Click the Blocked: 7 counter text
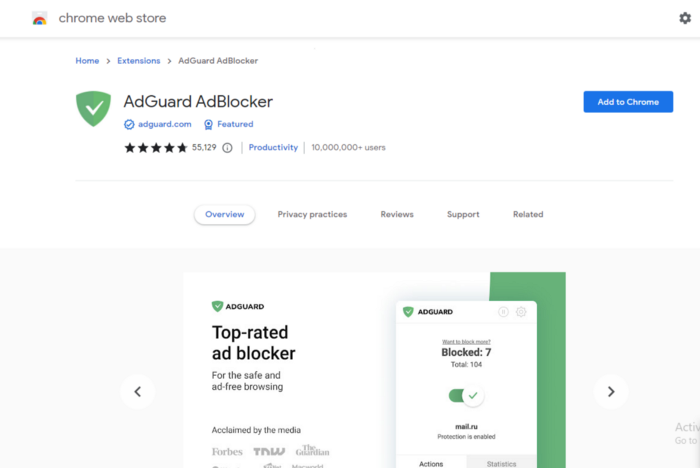 coord(466,352)
